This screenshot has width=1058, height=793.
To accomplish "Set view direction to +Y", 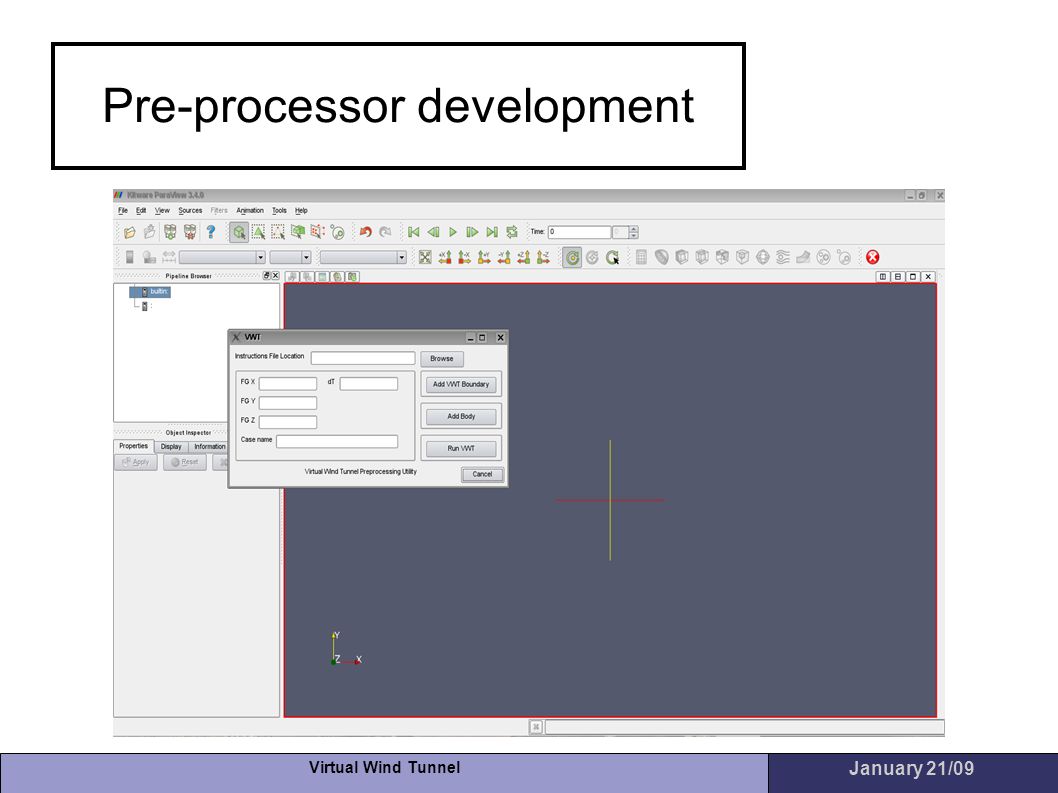I will pyautogui.click(x=484, y=257).
